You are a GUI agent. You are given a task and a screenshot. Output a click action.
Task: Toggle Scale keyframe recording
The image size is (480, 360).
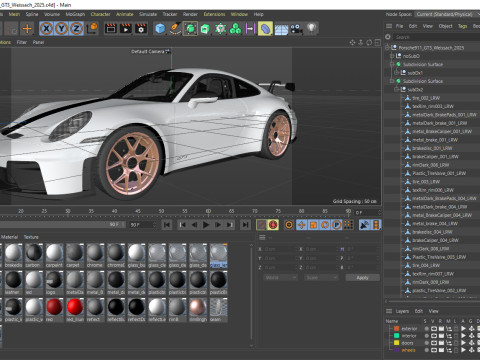tap(313, 225)
